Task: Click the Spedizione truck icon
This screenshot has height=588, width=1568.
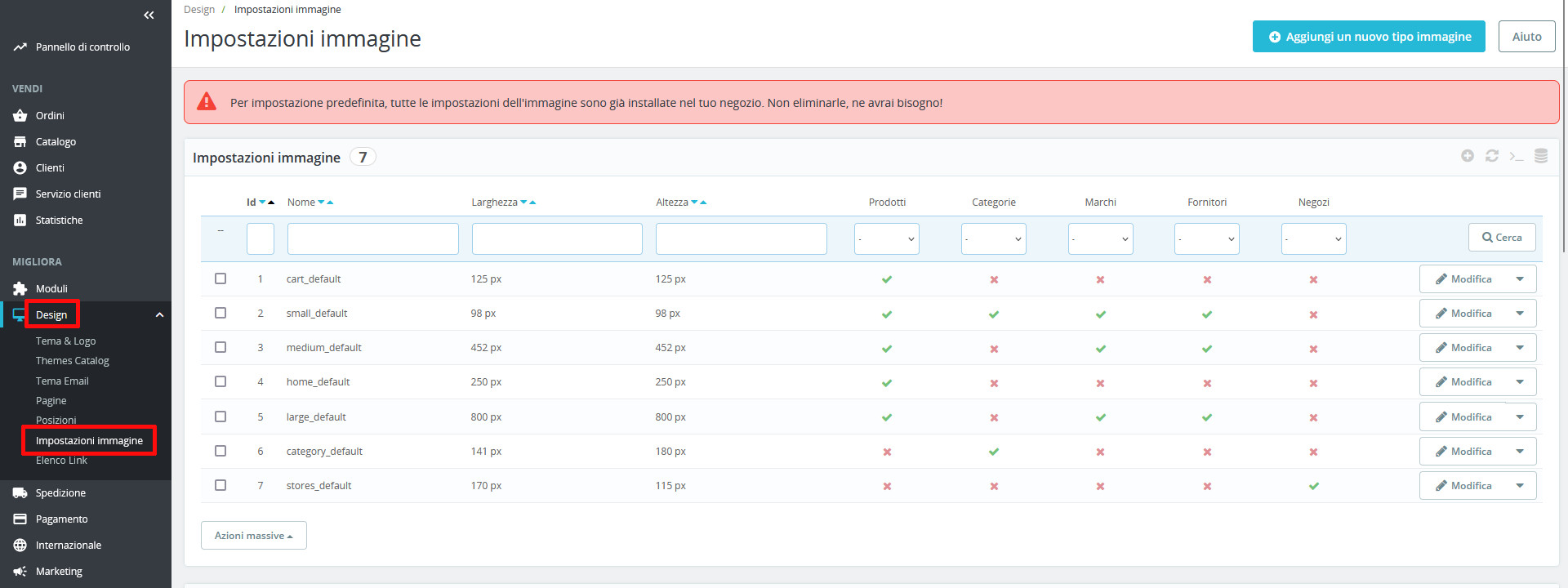Action: (x=20, y=492)
